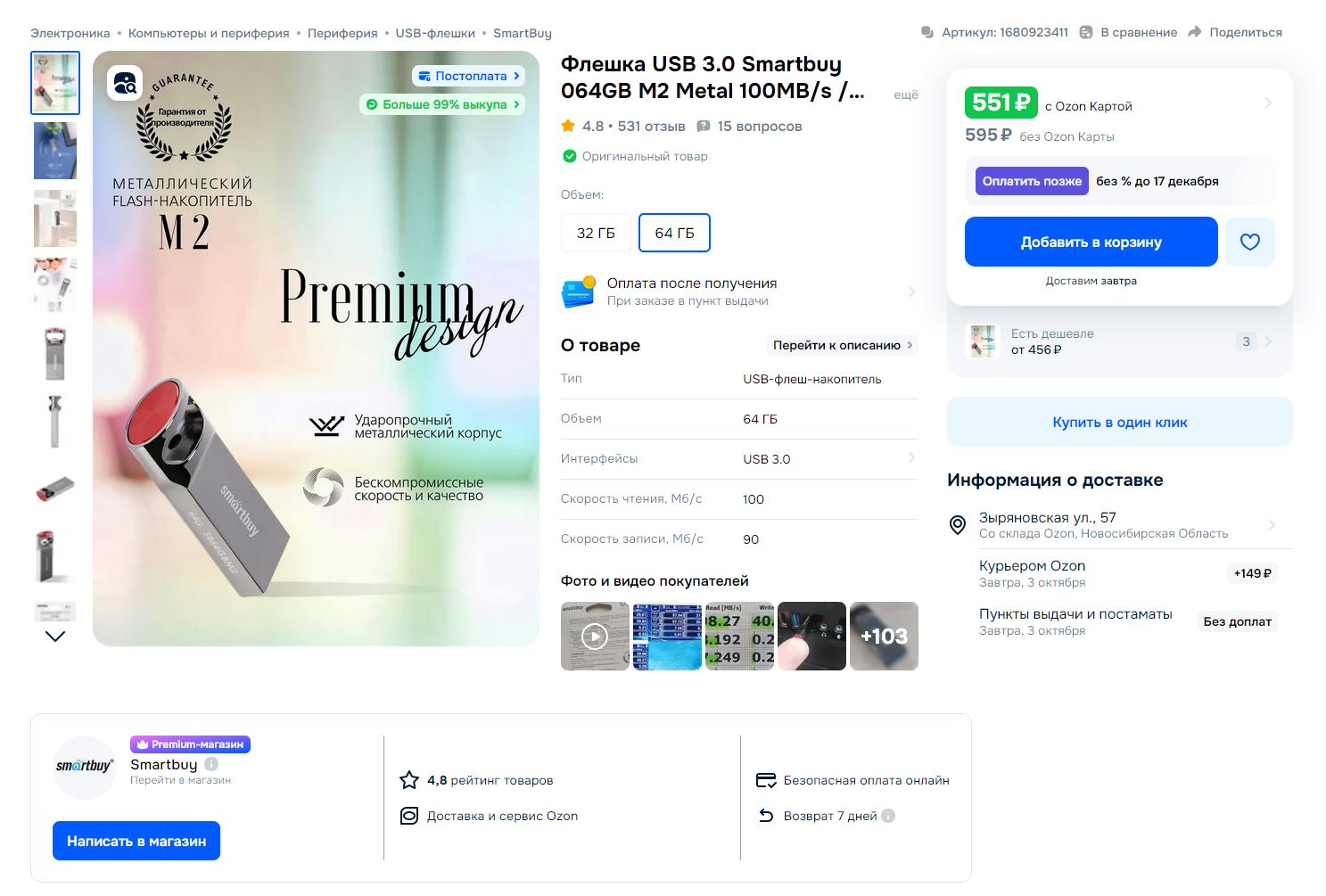Select the 32 ГБ volume option
Image resolution: width=1326 pixels, height=896 pixels.
pyautogui.click(x=596, y=233)
